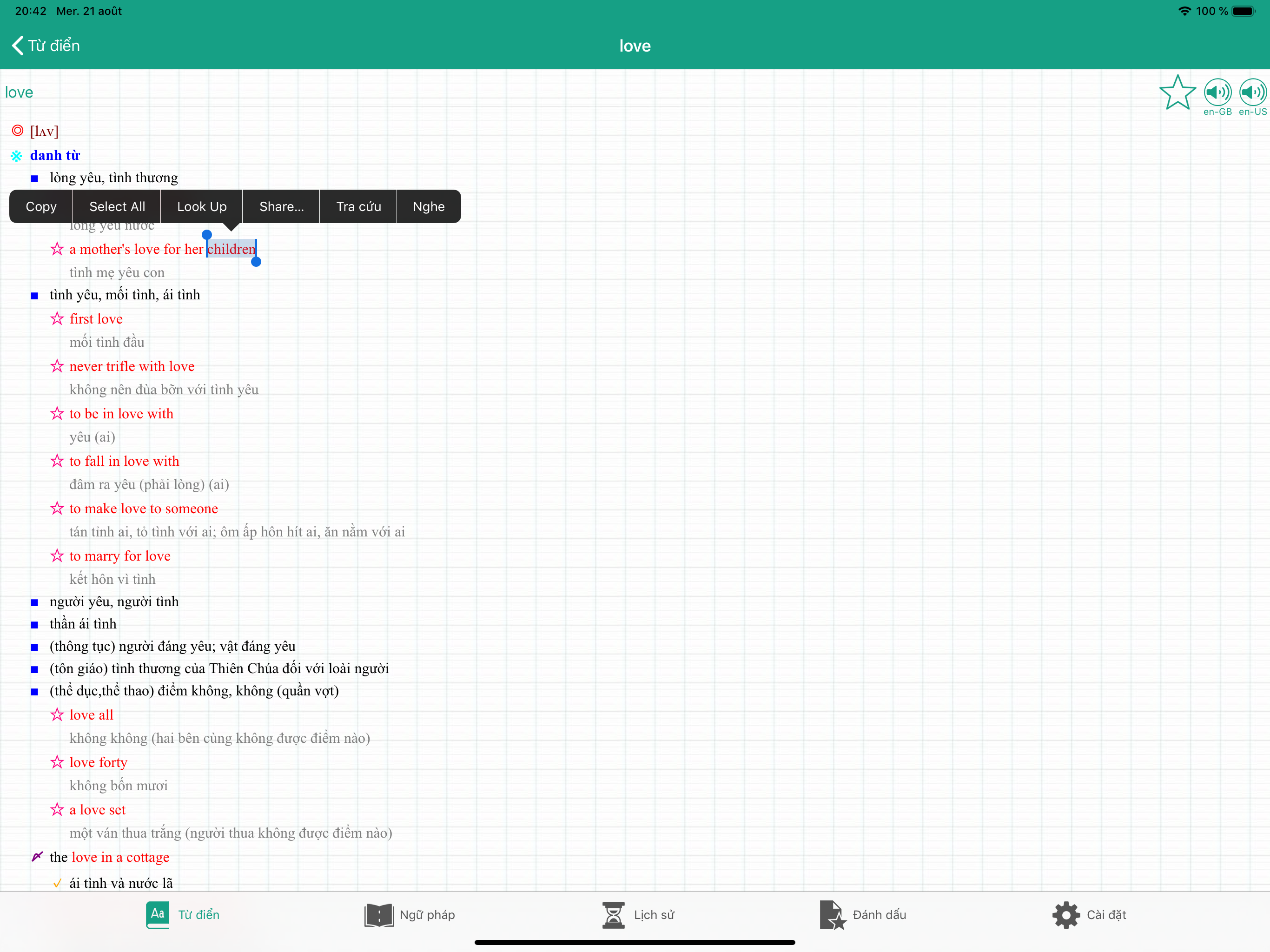Open the Đánh dấu tab

(863, 915)
